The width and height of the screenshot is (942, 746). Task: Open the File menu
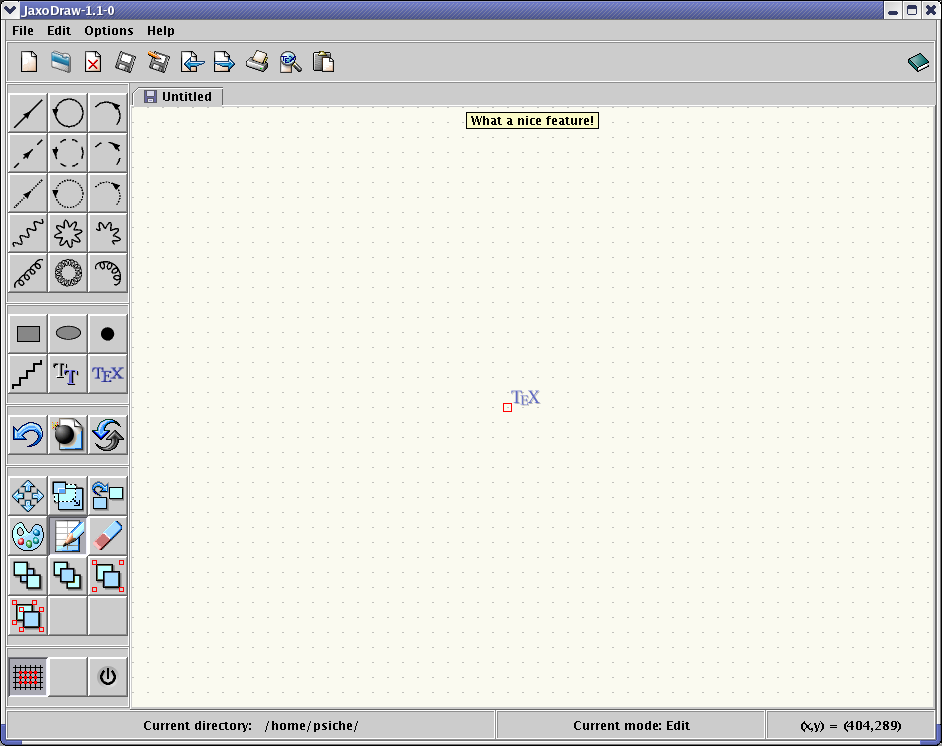(23, 31)
